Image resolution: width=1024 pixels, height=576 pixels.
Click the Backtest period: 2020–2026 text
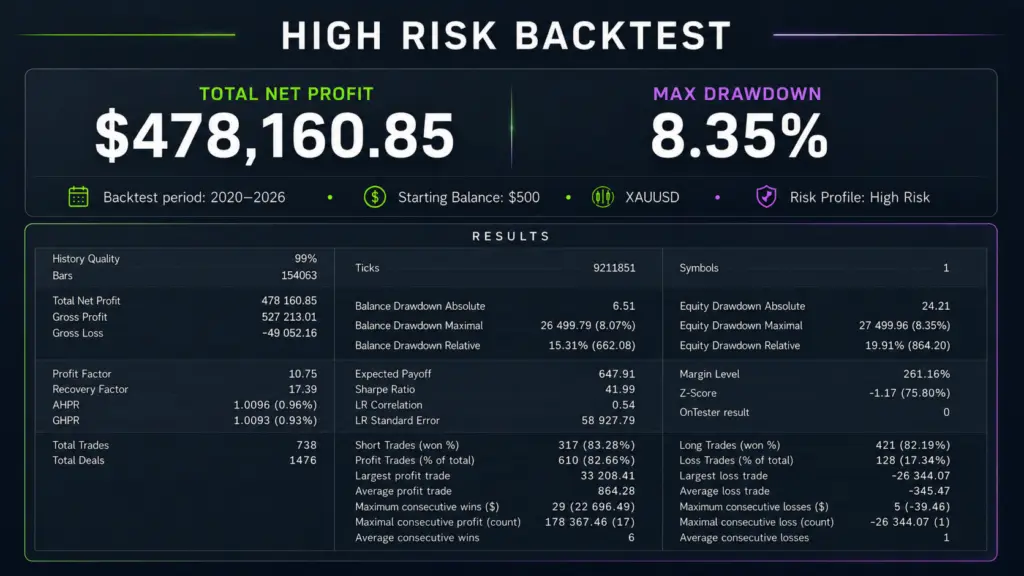pyautogui.click(x=194, y=197)
